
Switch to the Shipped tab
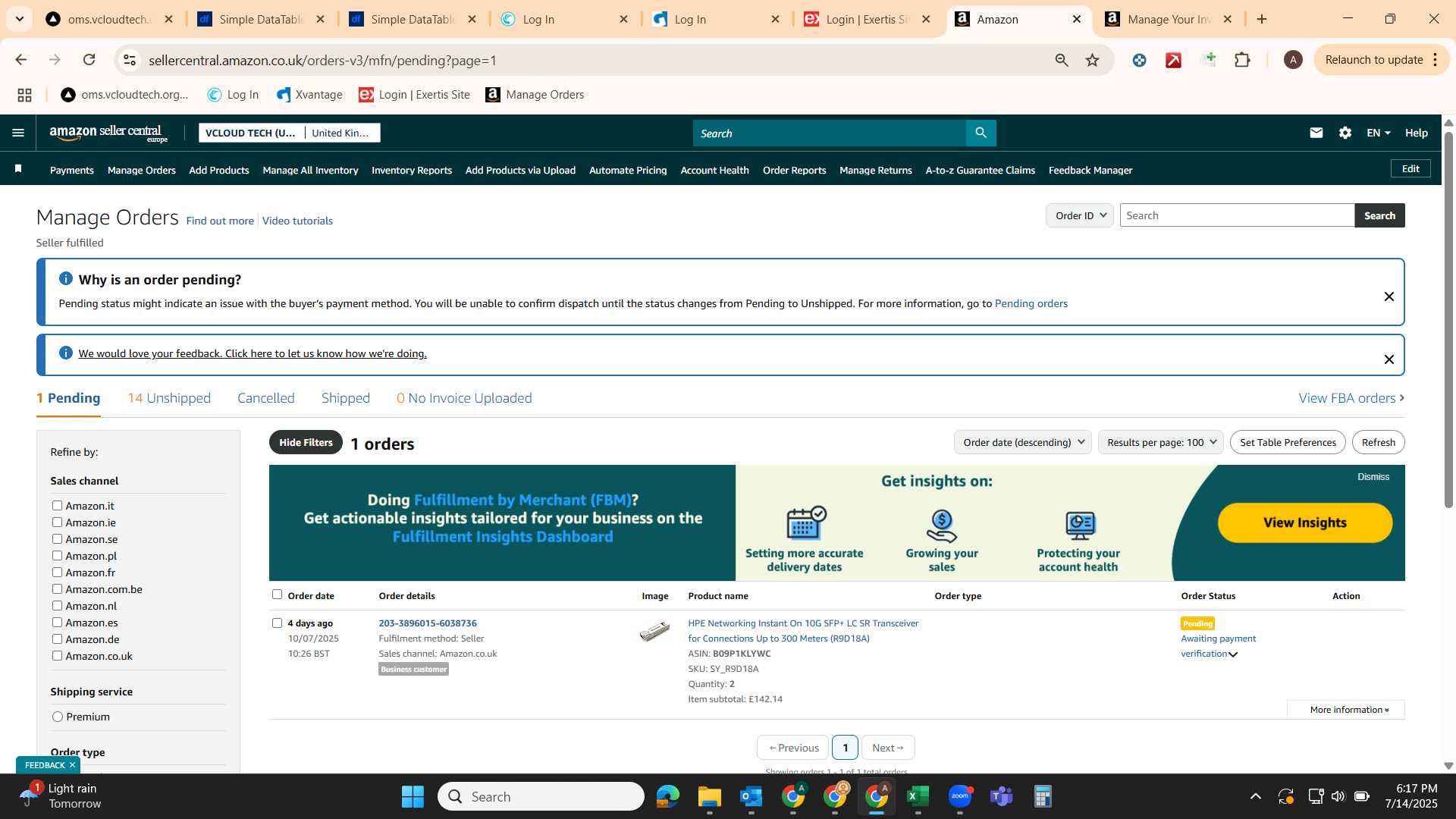point(345,398)
